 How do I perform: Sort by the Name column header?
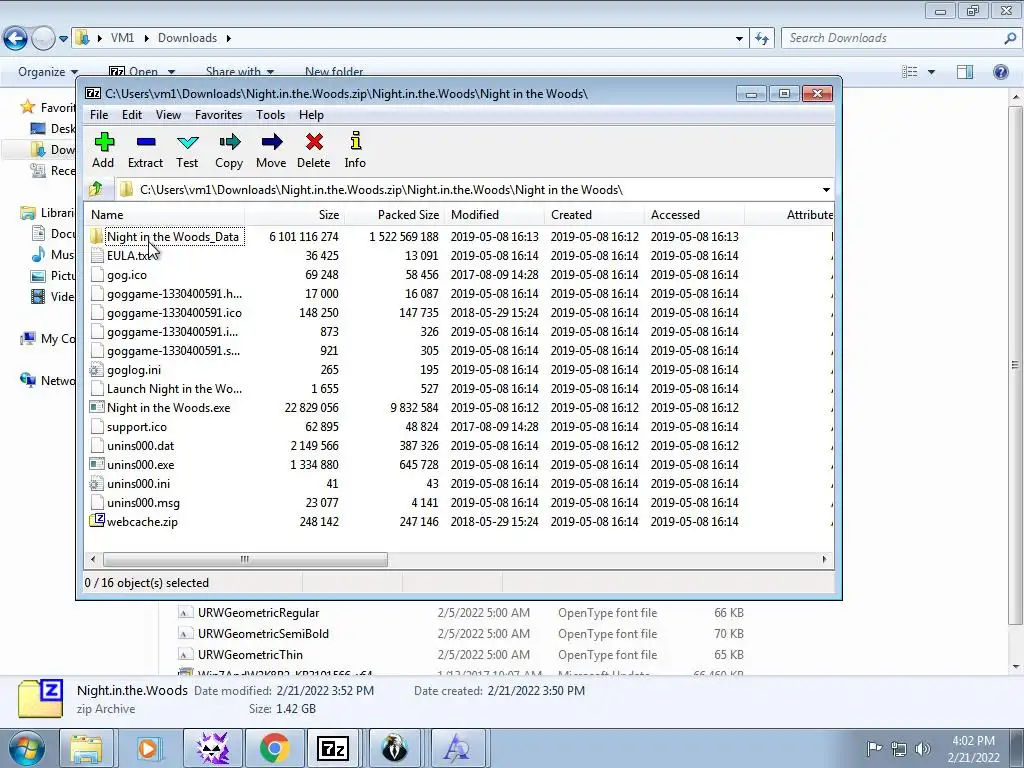coord(165,215)
